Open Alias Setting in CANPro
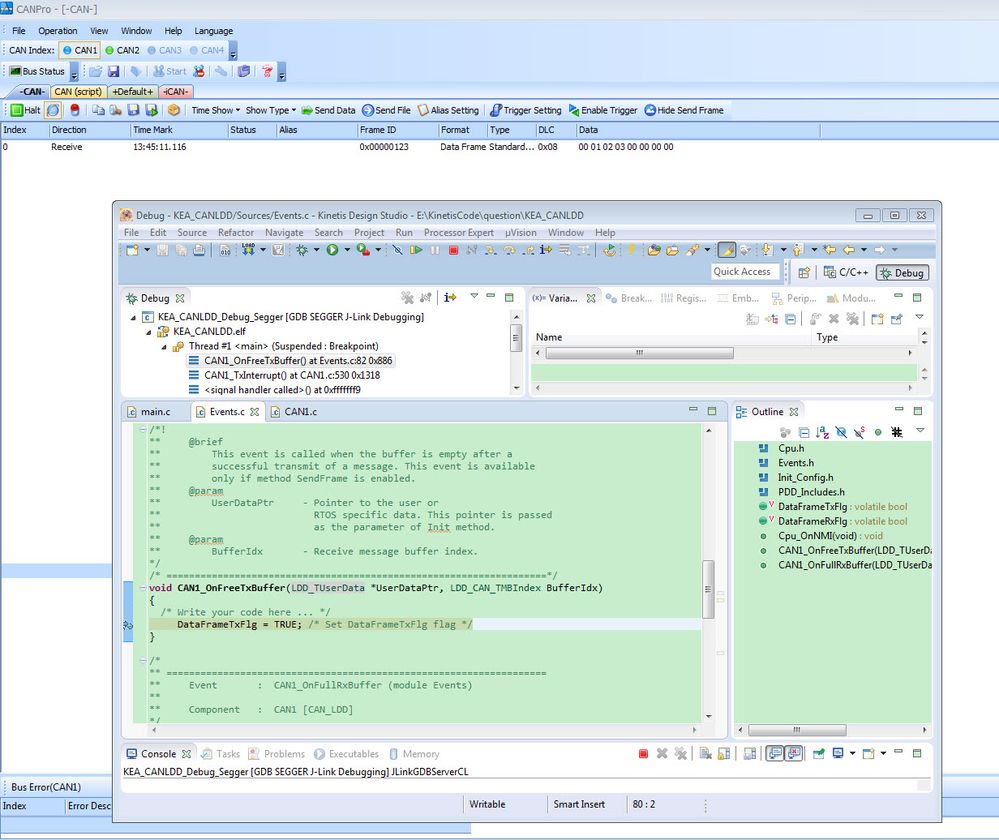The height and width of the screenshot is (840, 999). tap(449, 110)
